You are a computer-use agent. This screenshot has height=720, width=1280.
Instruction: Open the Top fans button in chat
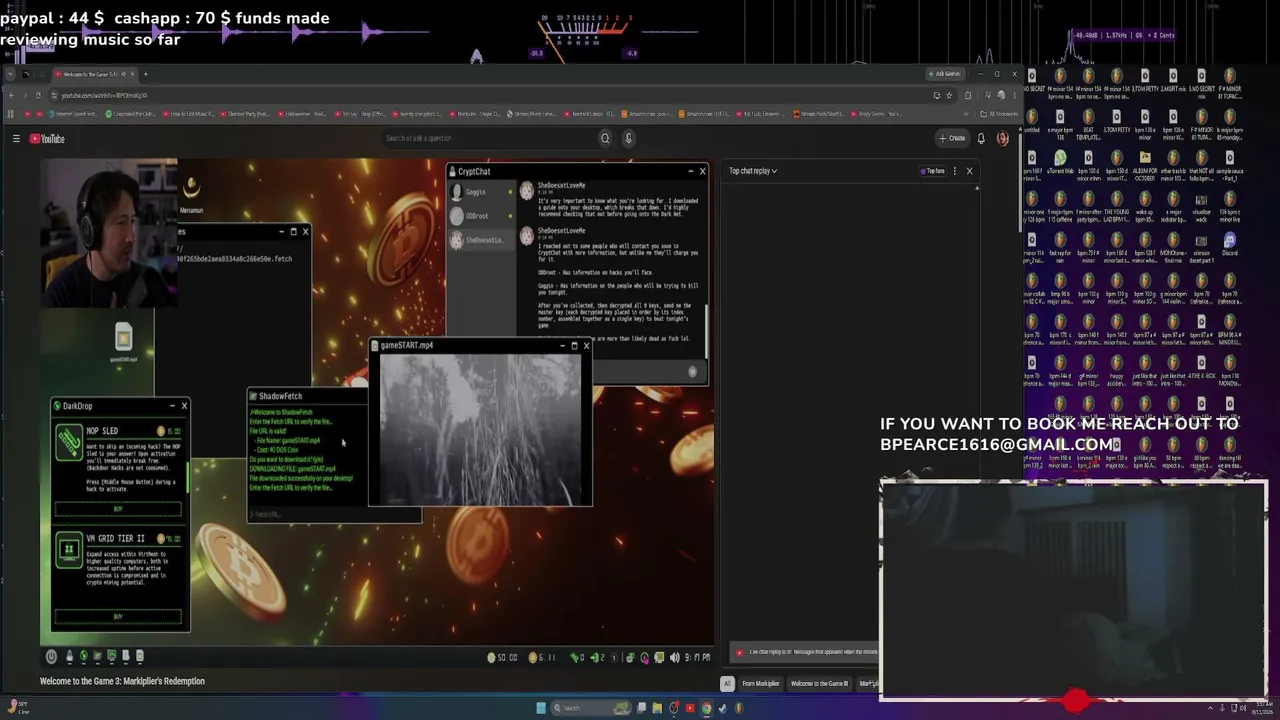tap(933, 171)
